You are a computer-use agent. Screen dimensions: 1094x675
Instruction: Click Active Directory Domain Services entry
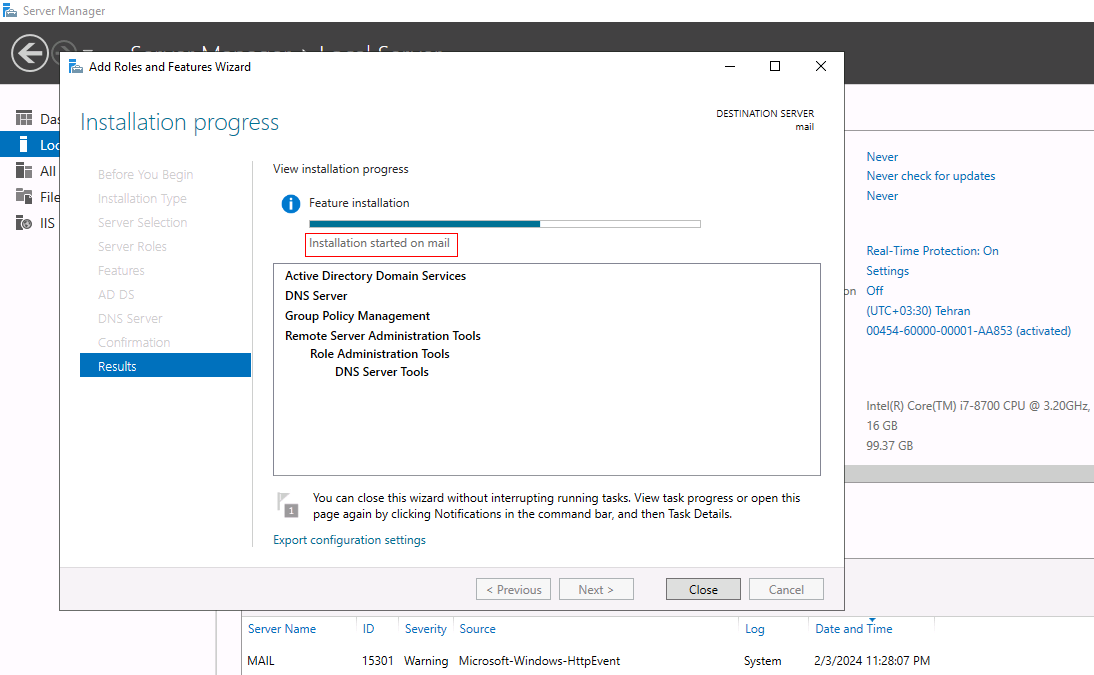point(375,276)
